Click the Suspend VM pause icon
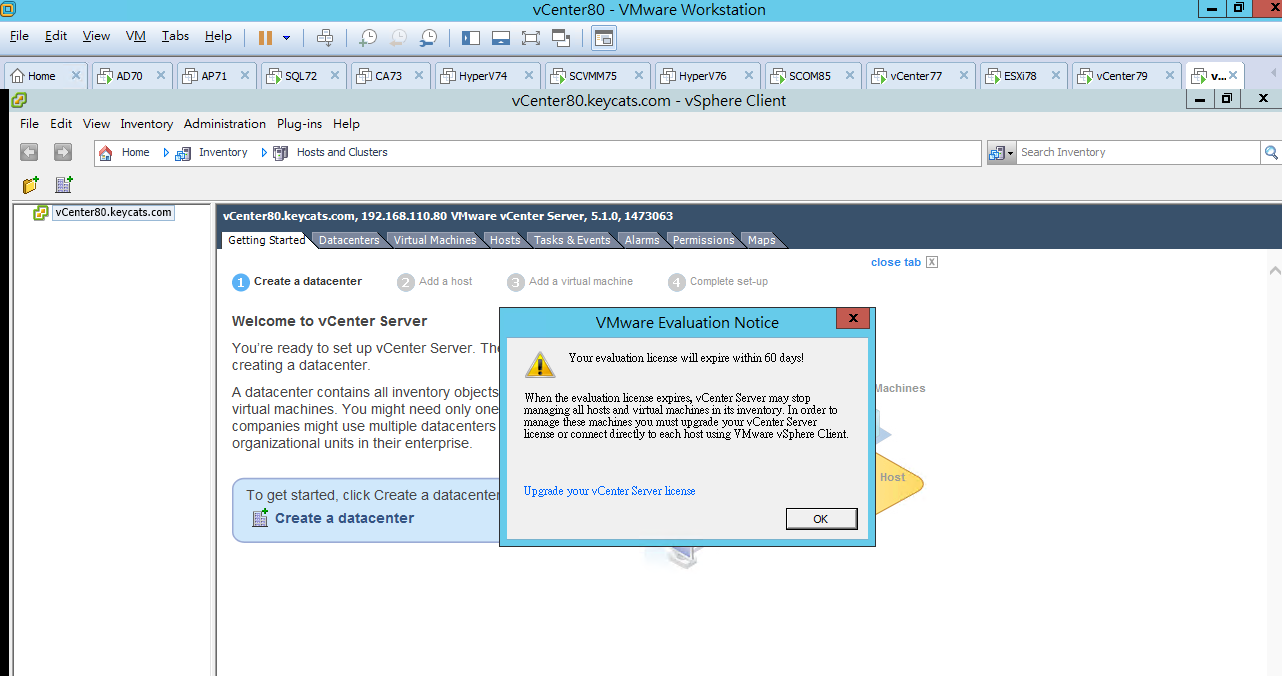This screenshot has width=1282, height=676. pyautogui.click(x=265, y=38)
